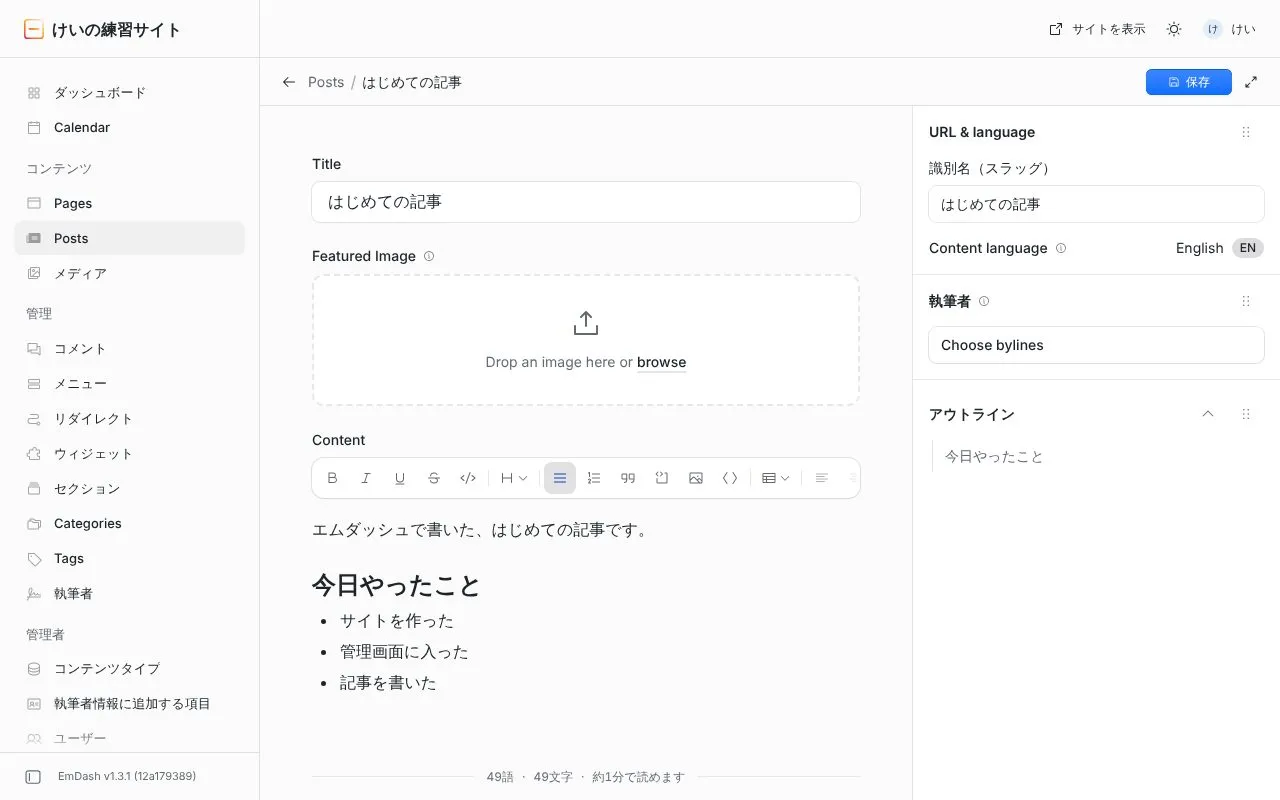Apply italic formatting in Content toolbar
Screen dimensions: 1280x800
point(366,478)
